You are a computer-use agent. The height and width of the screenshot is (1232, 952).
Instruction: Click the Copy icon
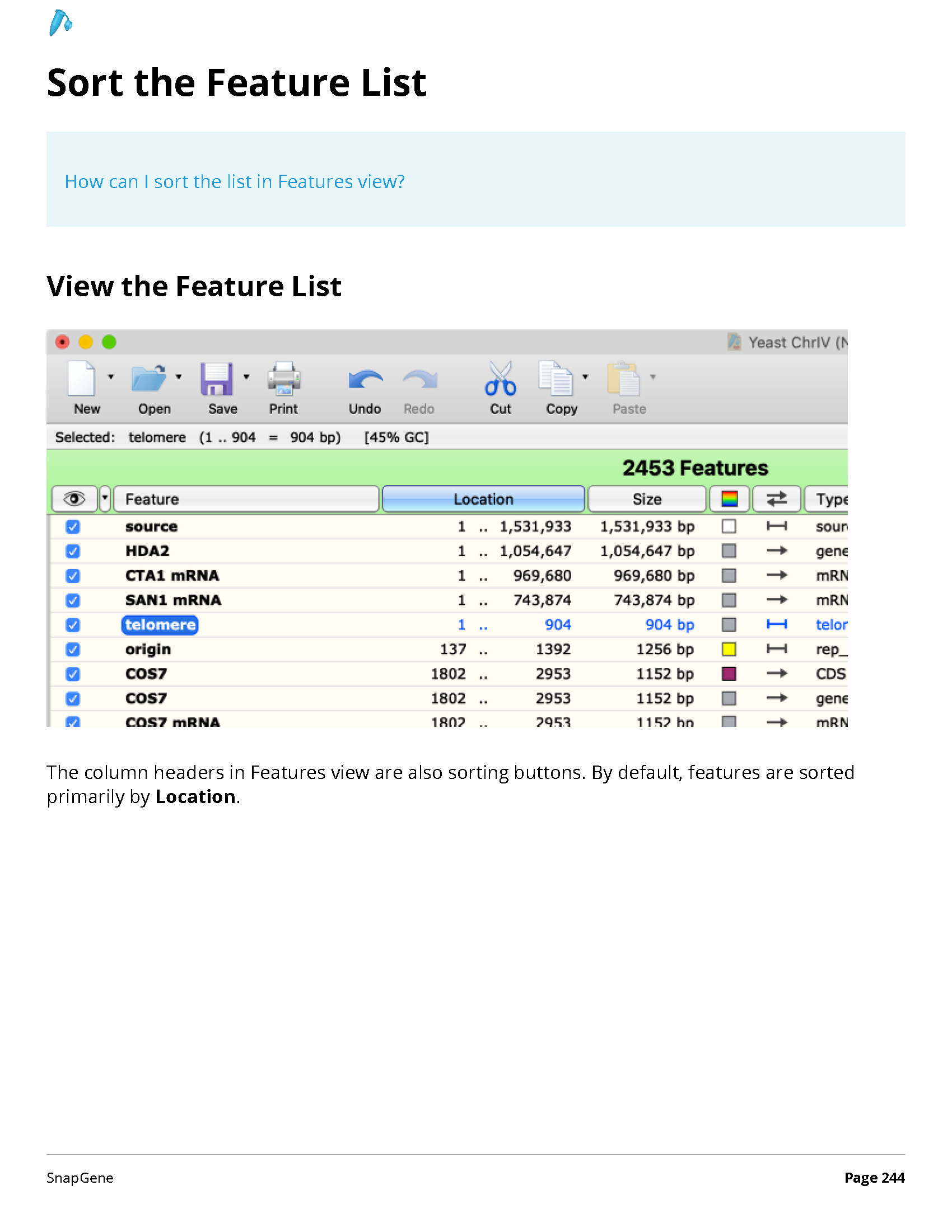pos(556,378)
